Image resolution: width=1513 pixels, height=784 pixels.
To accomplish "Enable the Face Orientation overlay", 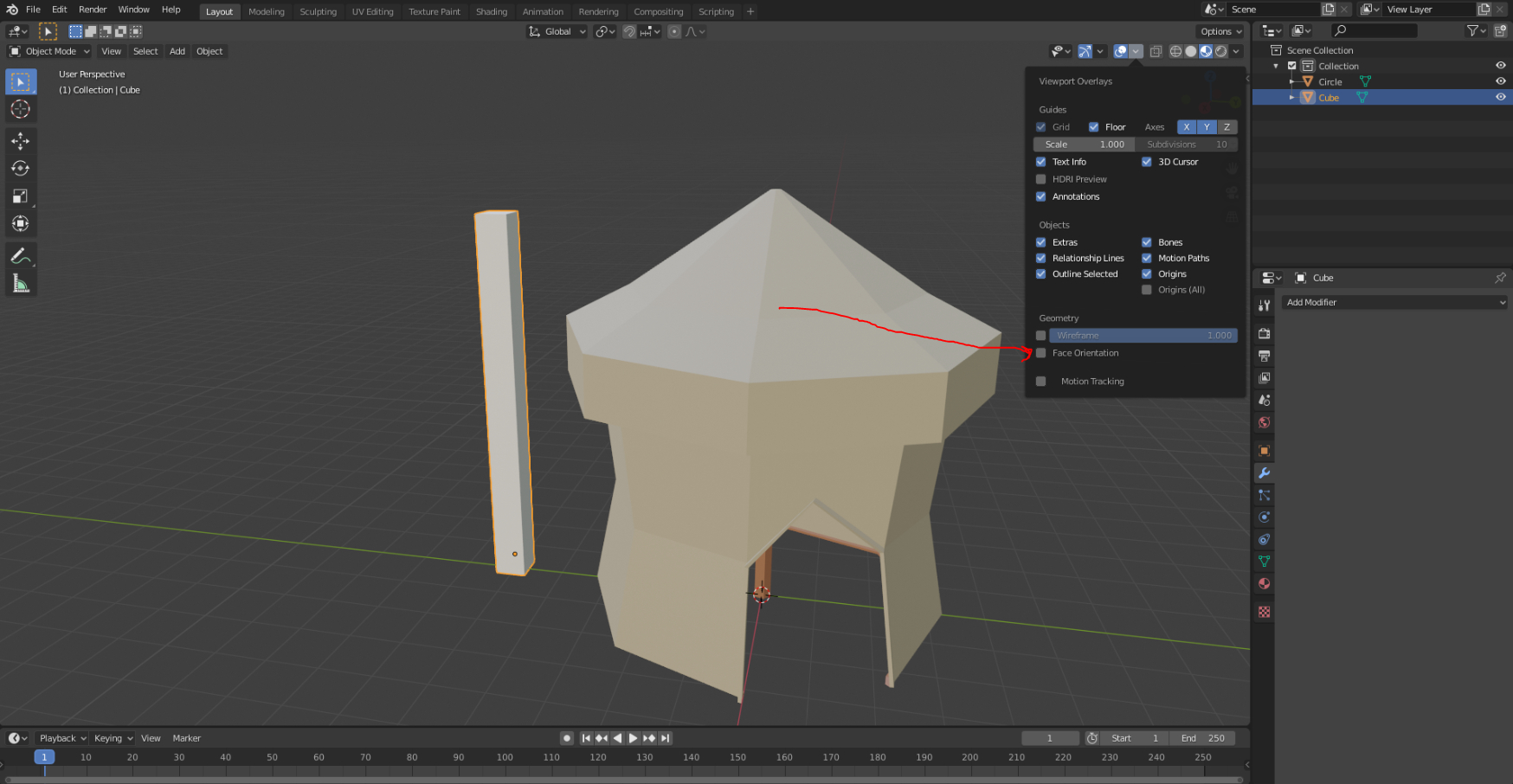I will [1040, 353].
